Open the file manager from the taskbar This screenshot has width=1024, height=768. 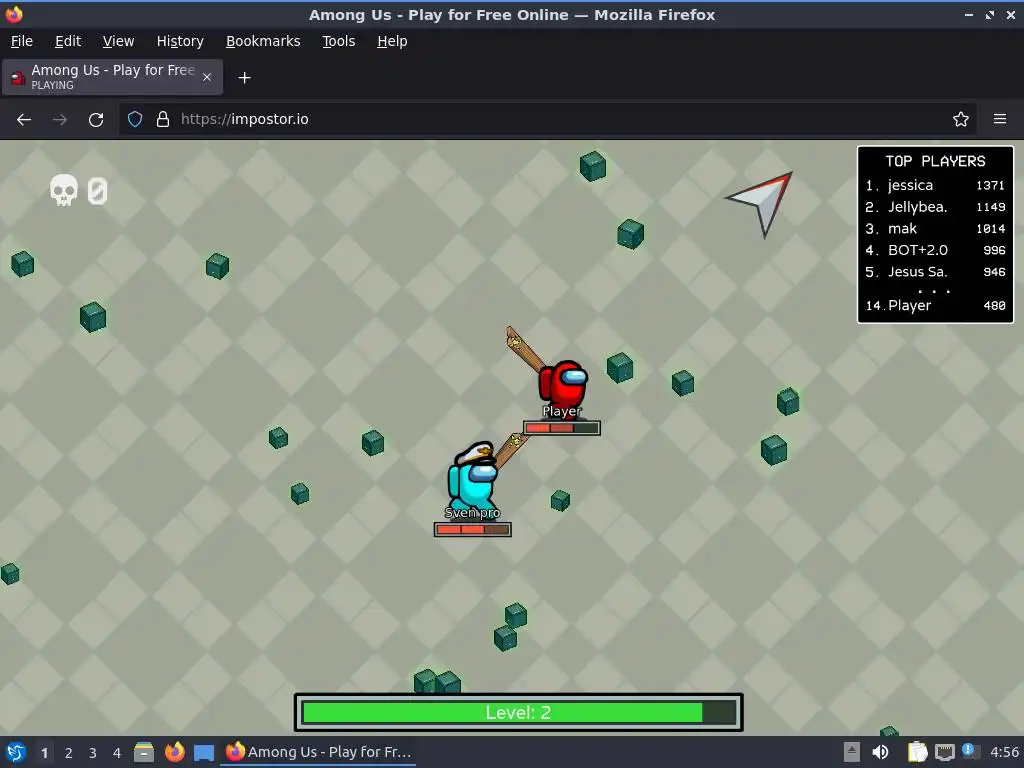click(144, 752)
